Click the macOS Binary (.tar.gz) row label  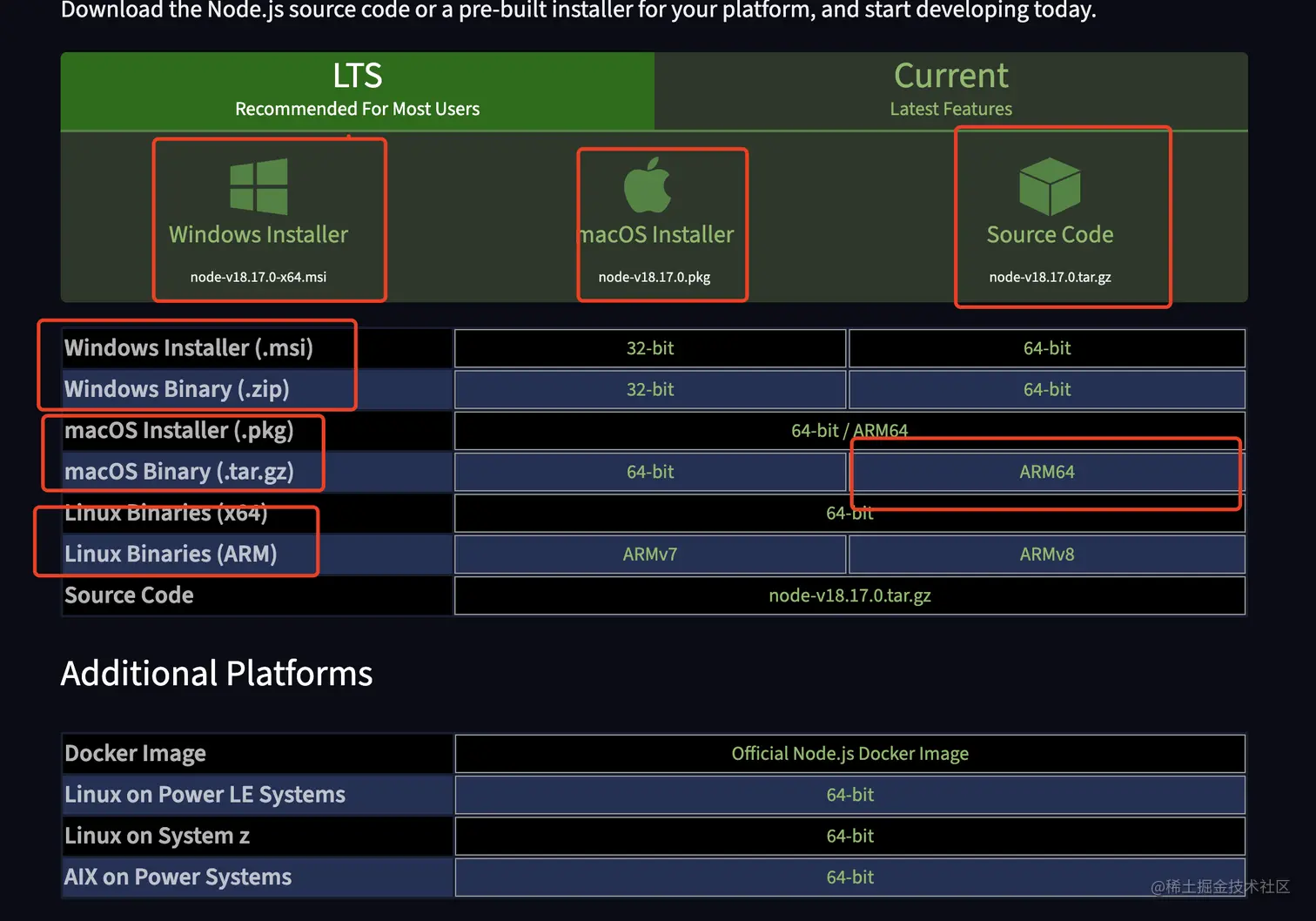[179, 472]
